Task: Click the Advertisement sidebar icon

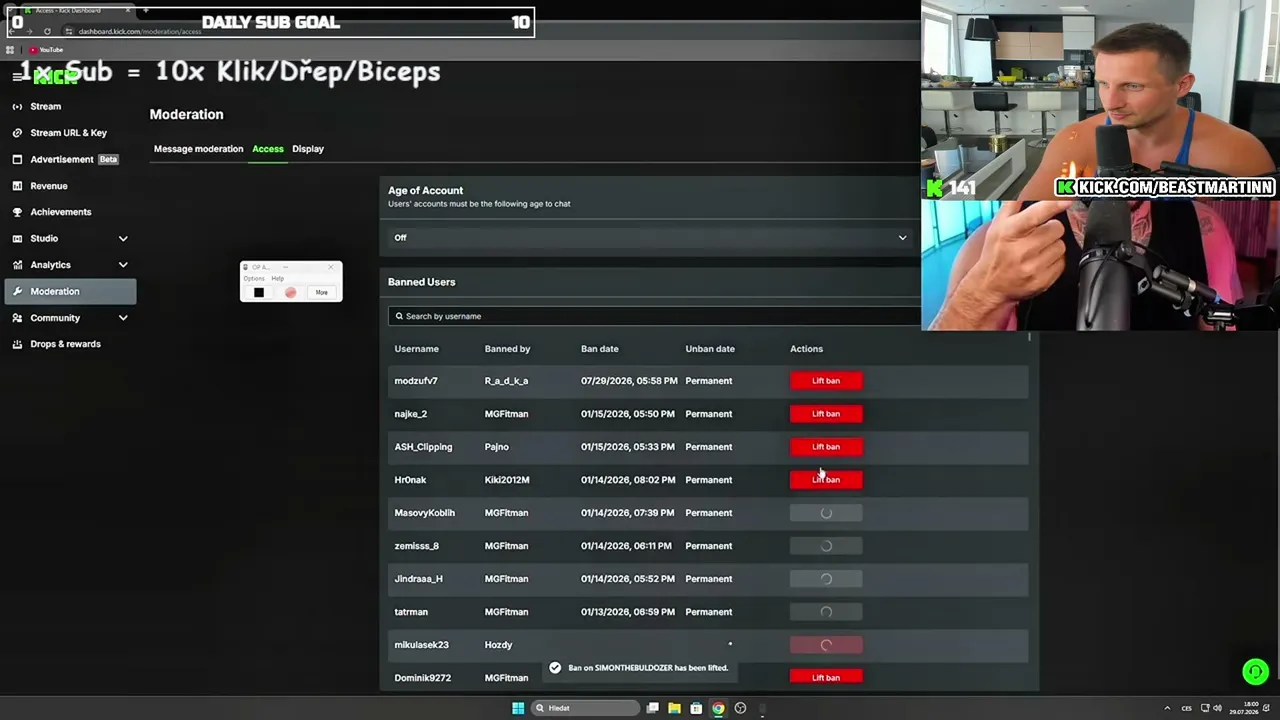Action: coord(17,159)
